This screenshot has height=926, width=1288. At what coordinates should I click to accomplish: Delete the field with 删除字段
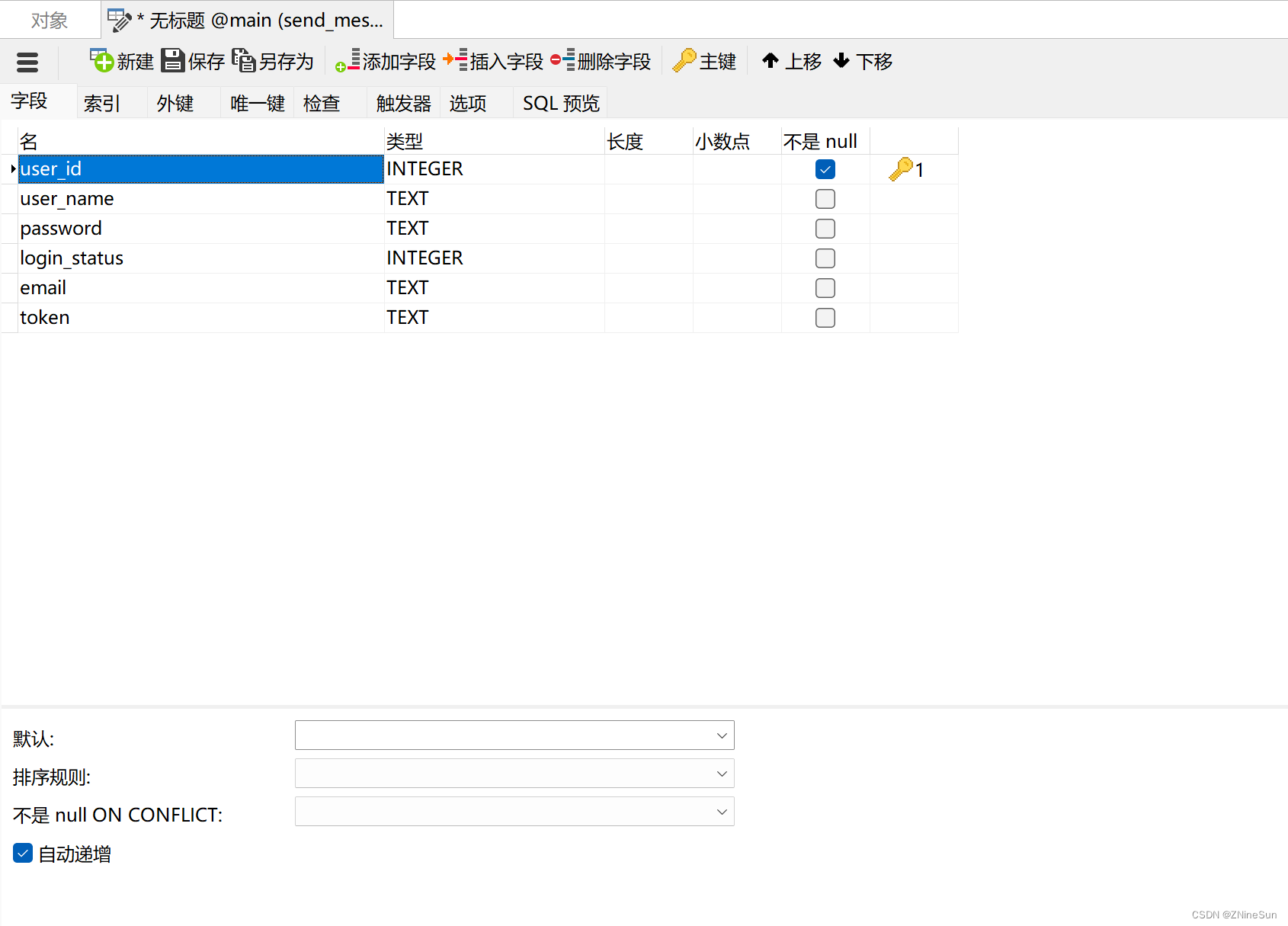pos(601,61)
